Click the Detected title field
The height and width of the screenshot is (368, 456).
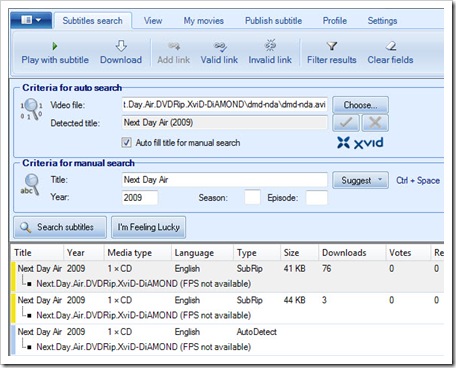coord(224,123)
